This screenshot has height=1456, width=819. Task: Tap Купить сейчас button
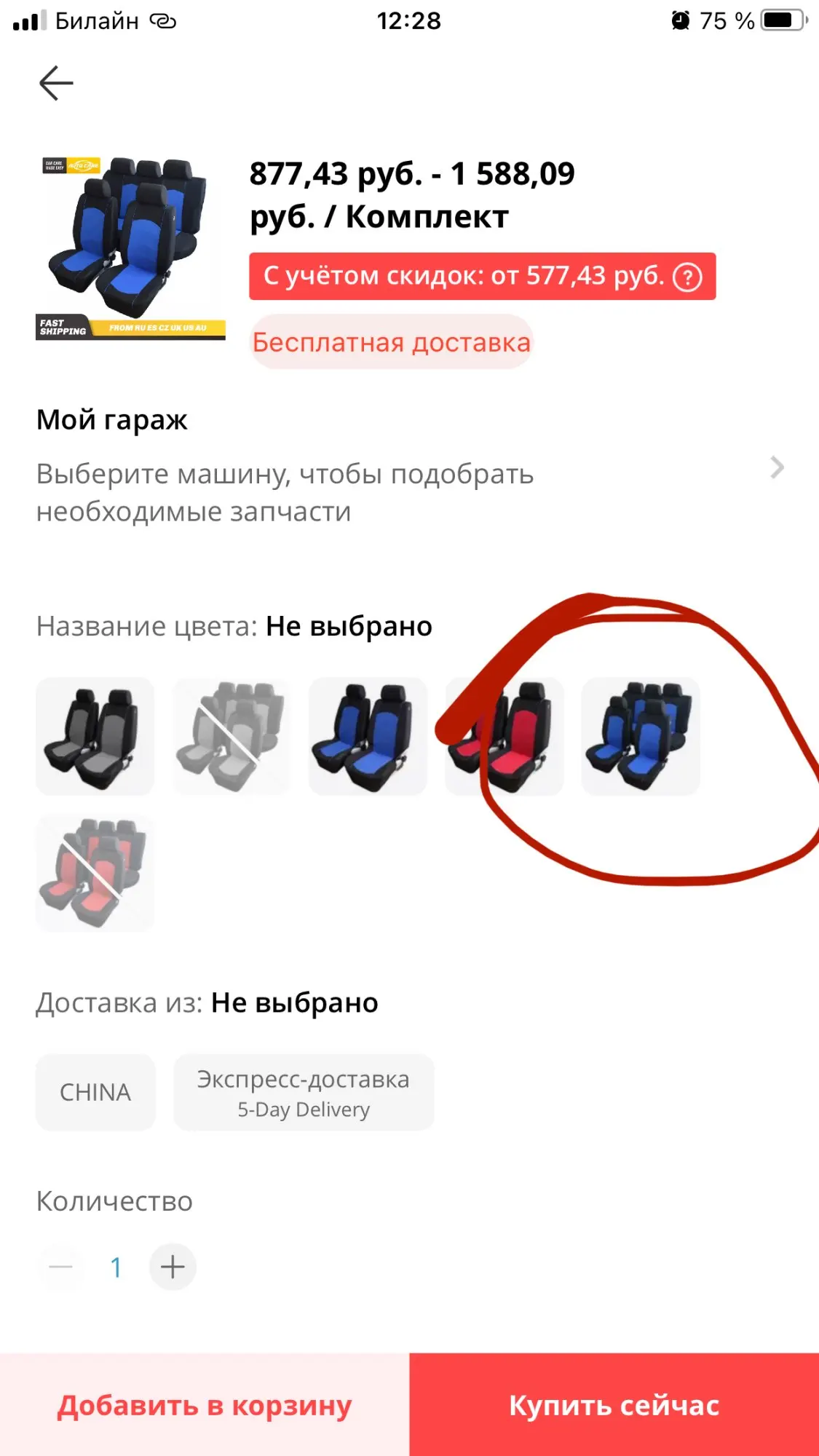(x=614, y=1405)
